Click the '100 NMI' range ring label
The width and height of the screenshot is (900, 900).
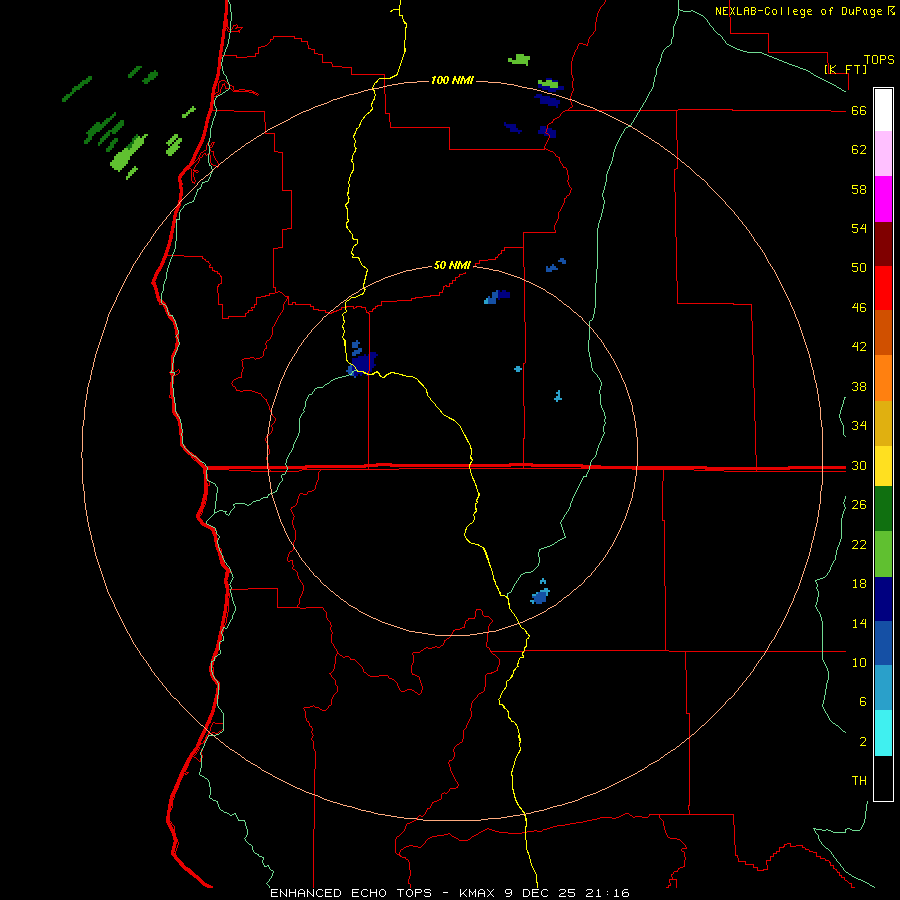452,80
